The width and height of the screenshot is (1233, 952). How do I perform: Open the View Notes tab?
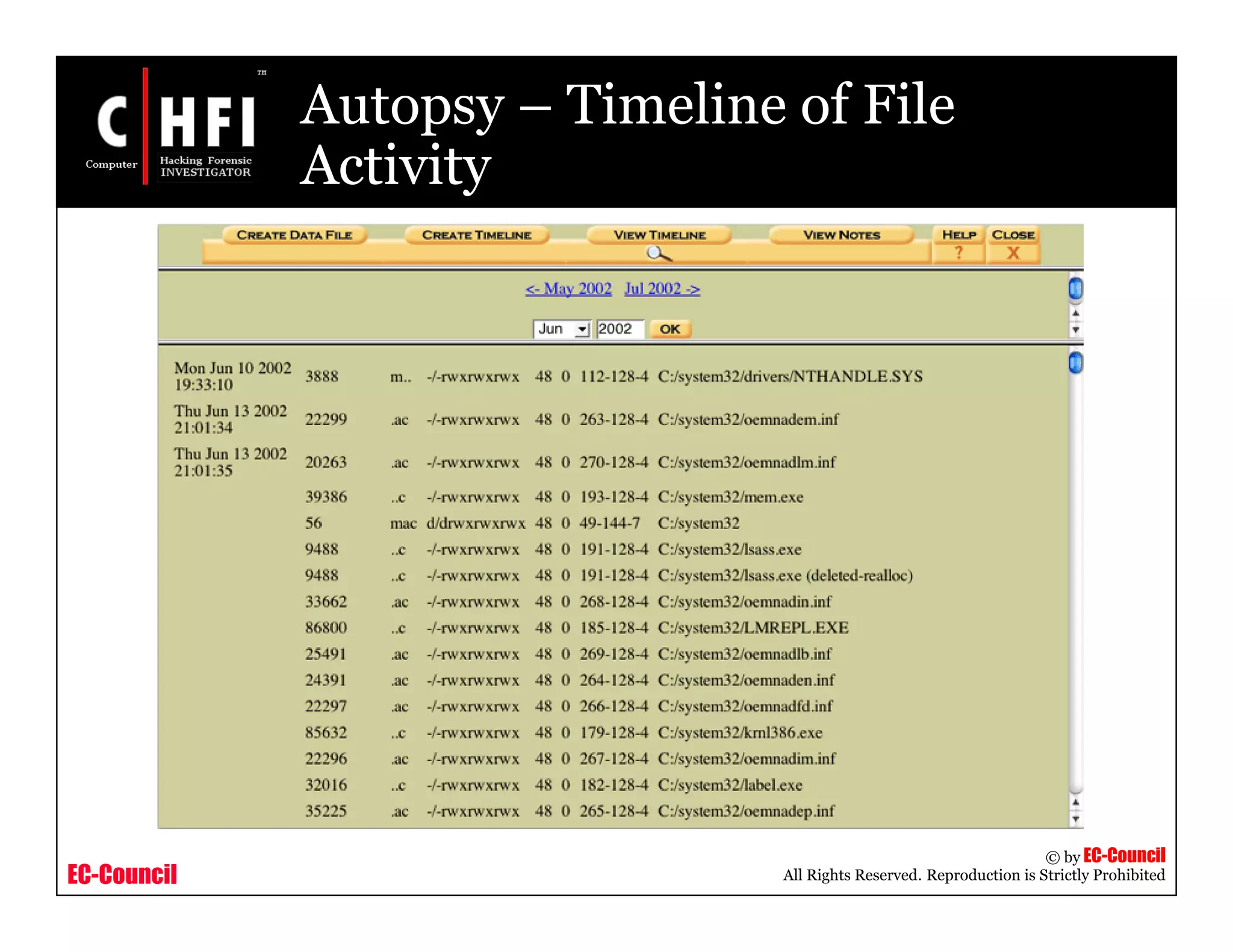tap(842, 235)
